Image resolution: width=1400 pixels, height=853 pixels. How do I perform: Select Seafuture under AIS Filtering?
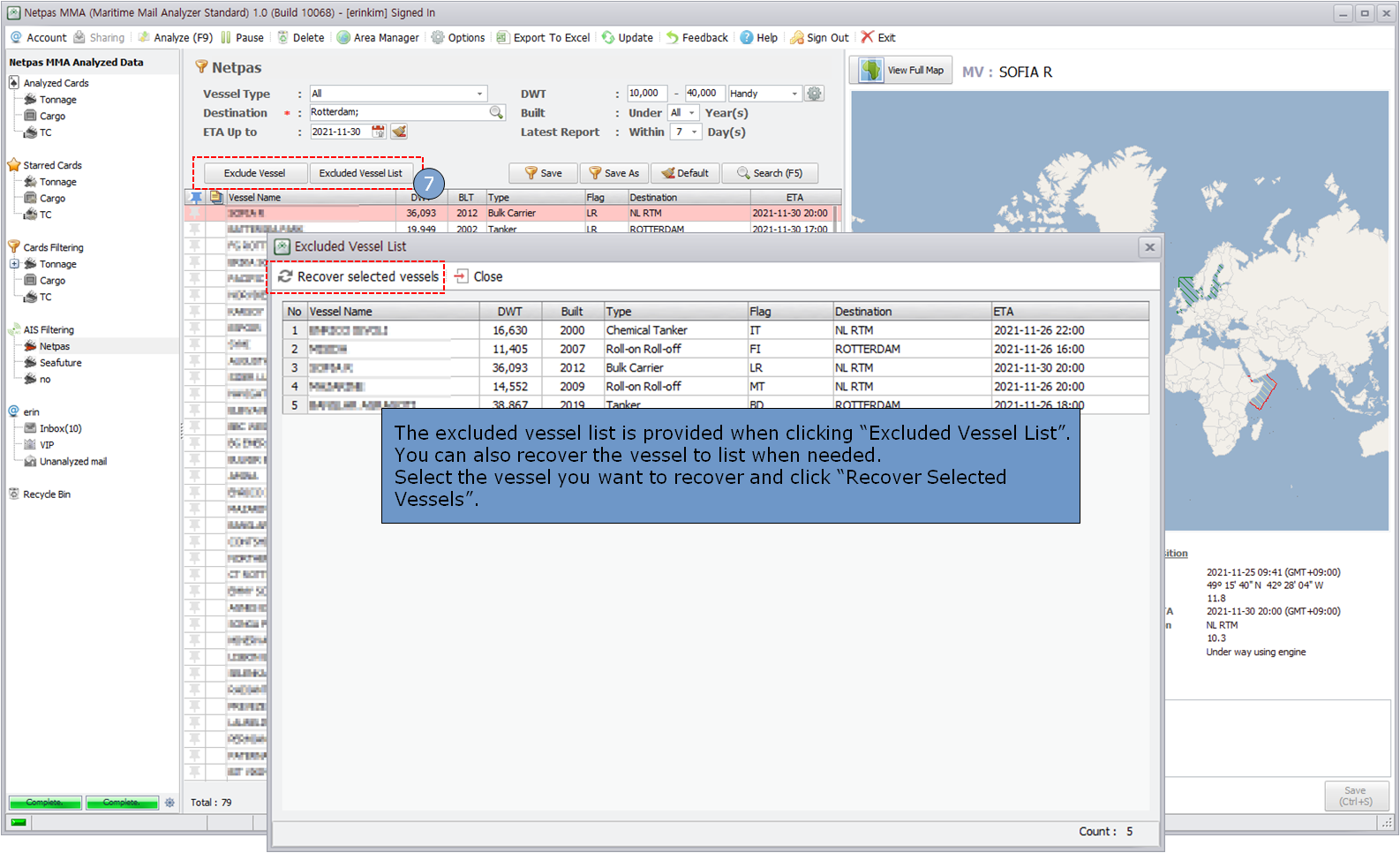[x=60, y=363]
